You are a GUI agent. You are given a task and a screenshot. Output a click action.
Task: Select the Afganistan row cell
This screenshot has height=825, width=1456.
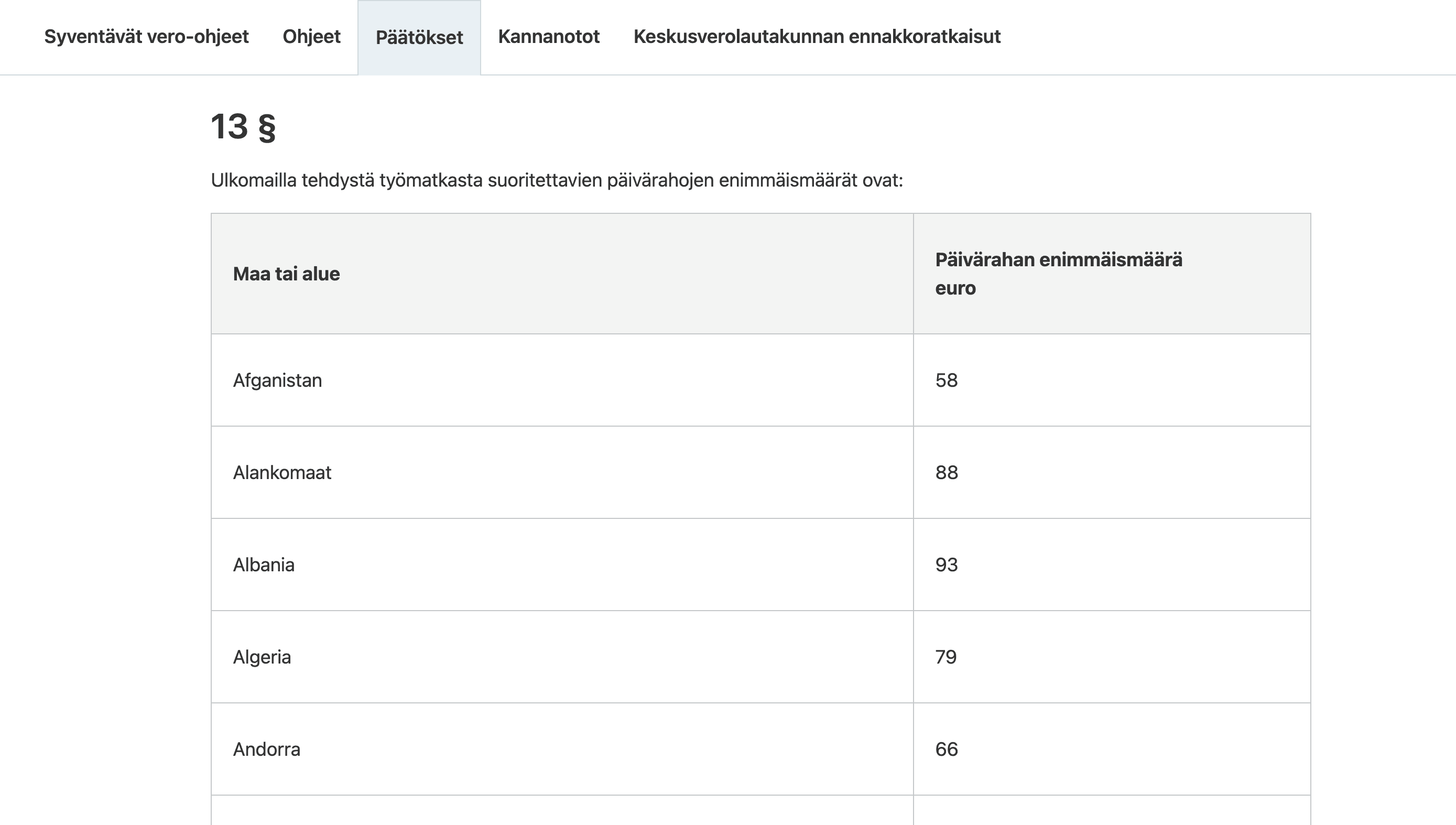coord(562,380)
